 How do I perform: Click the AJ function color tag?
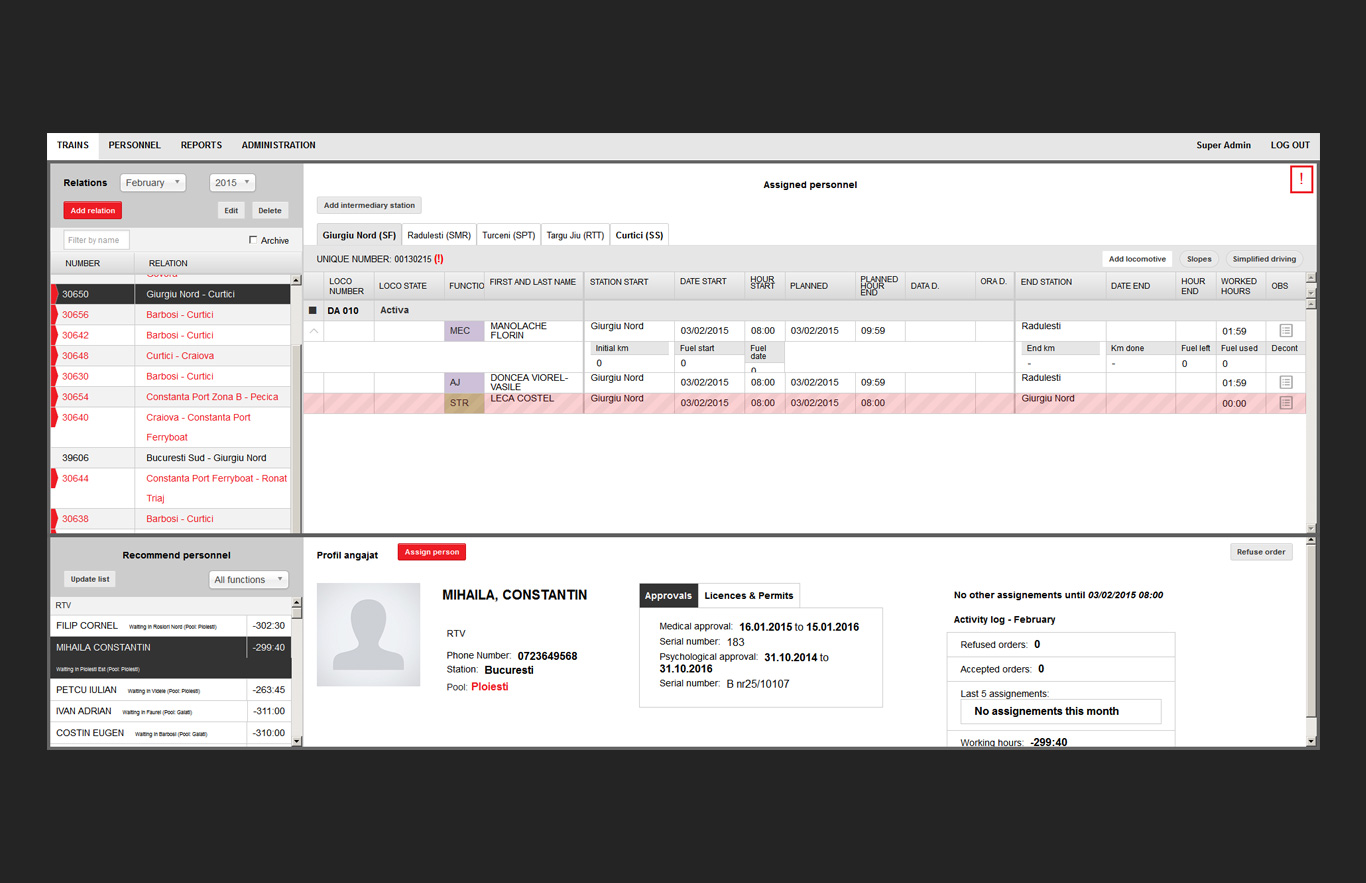click(464, 382)
